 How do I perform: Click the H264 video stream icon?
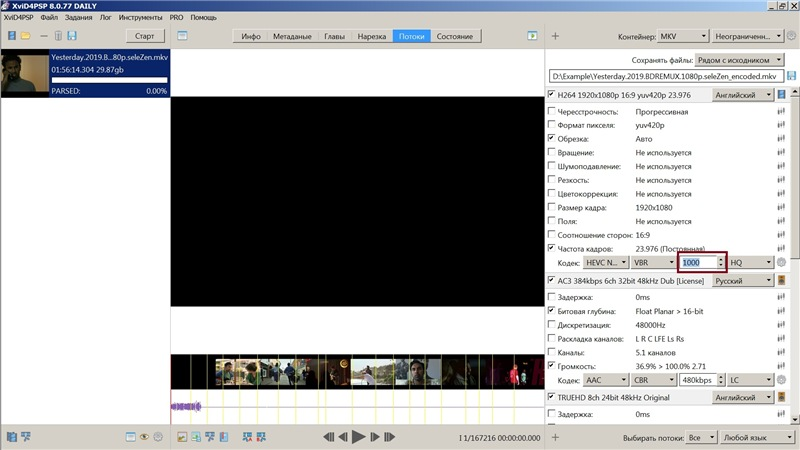pos(781,94)
